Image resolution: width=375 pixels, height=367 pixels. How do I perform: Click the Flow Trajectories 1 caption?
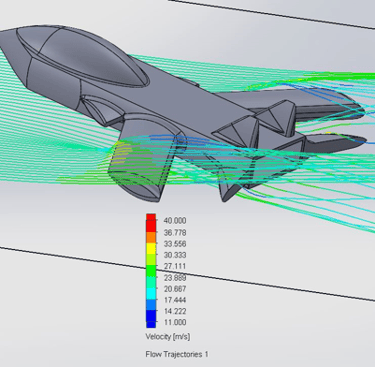click(x=177, y=354)
